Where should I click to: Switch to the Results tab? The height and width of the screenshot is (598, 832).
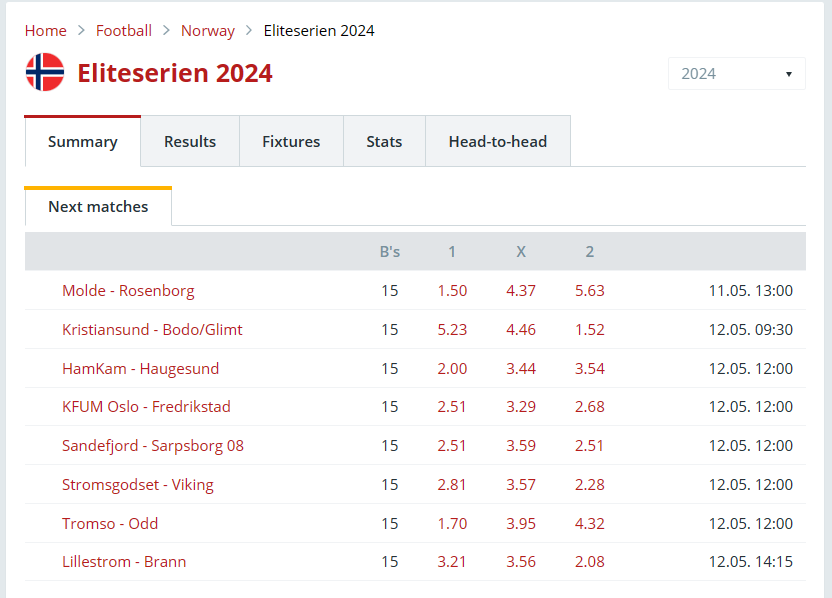[x=190, y=142]
